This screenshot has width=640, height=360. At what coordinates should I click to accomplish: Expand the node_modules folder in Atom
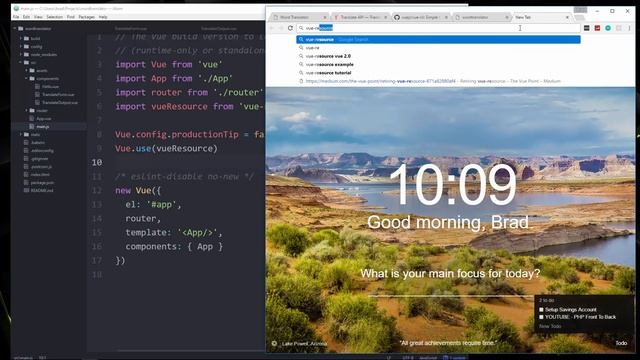(x=21, y=54)
